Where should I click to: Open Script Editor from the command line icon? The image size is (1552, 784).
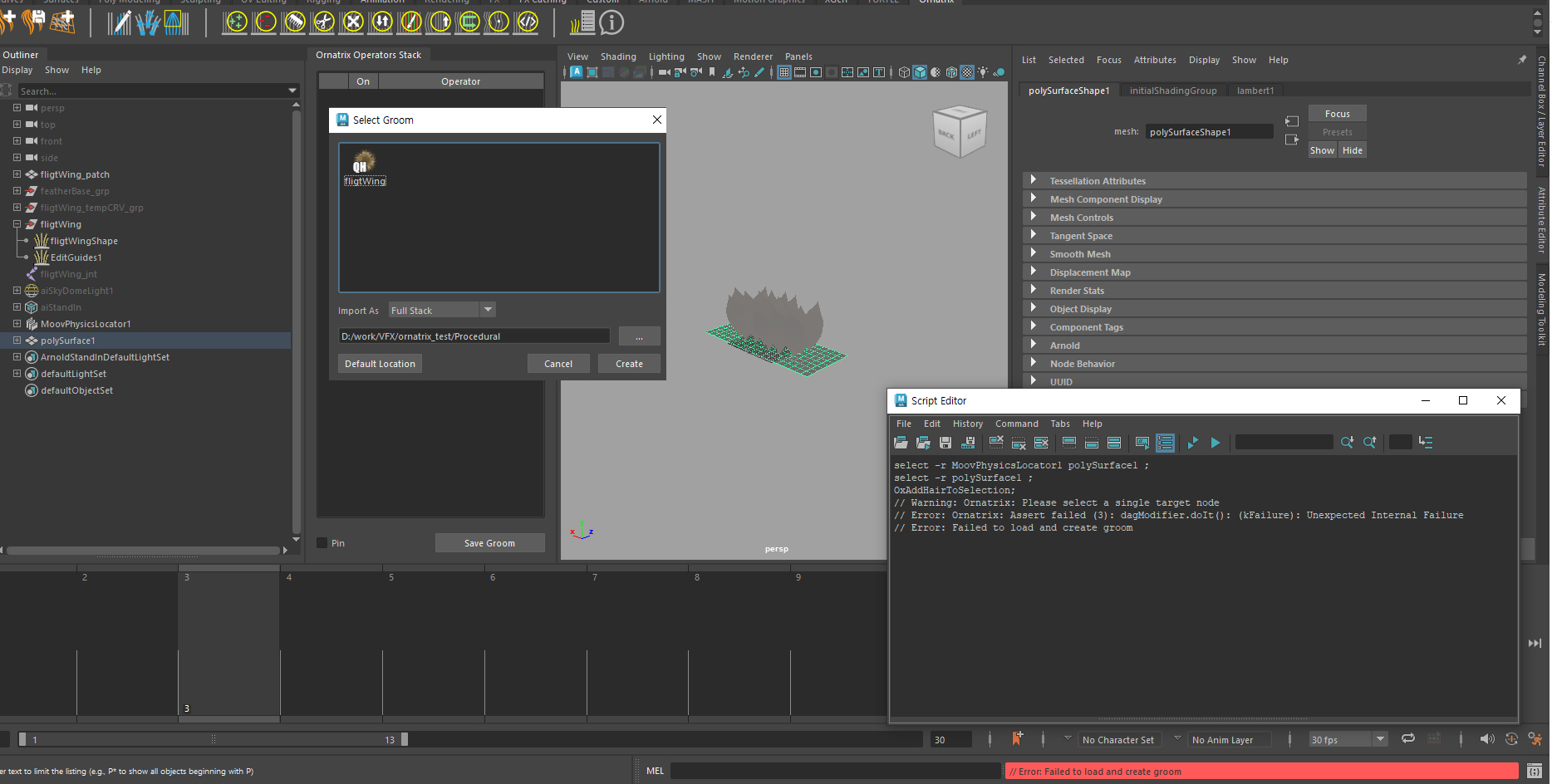pyautogui.click(x=1534, y=772)
